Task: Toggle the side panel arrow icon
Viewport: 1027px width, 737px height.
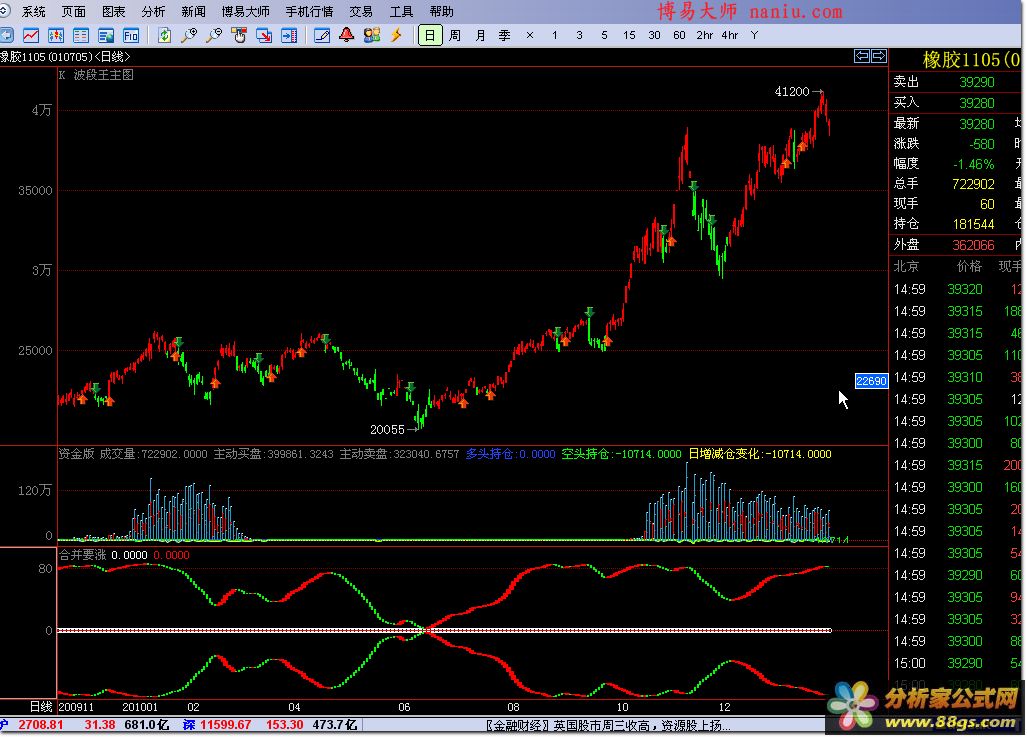Action: click(x=289, y=35)
